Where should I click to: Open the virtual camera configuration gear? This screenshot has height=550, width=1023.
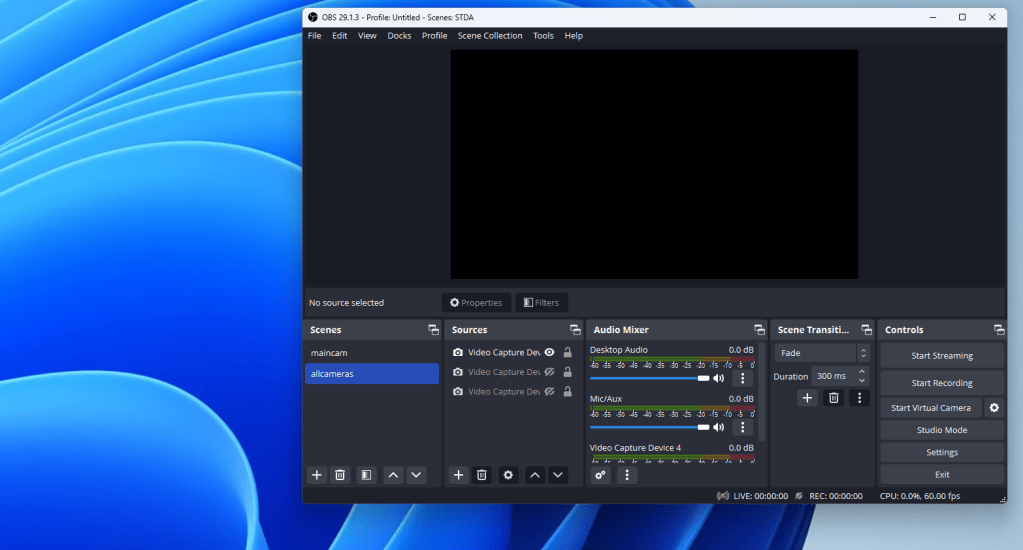click(994, 408)
